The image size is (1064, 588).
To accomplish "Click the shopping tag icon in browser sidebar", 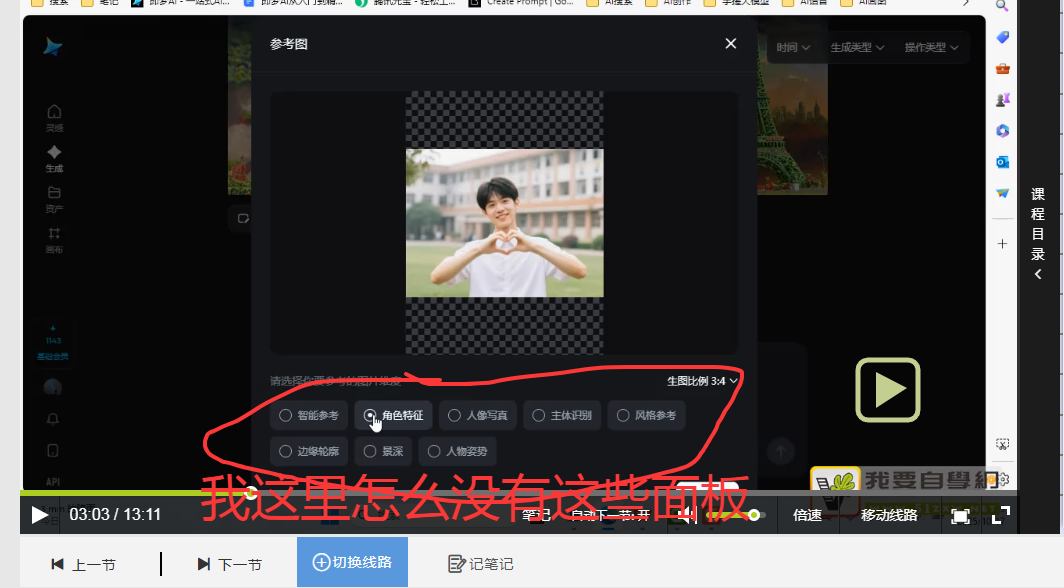I will (x=1002, y=37).
